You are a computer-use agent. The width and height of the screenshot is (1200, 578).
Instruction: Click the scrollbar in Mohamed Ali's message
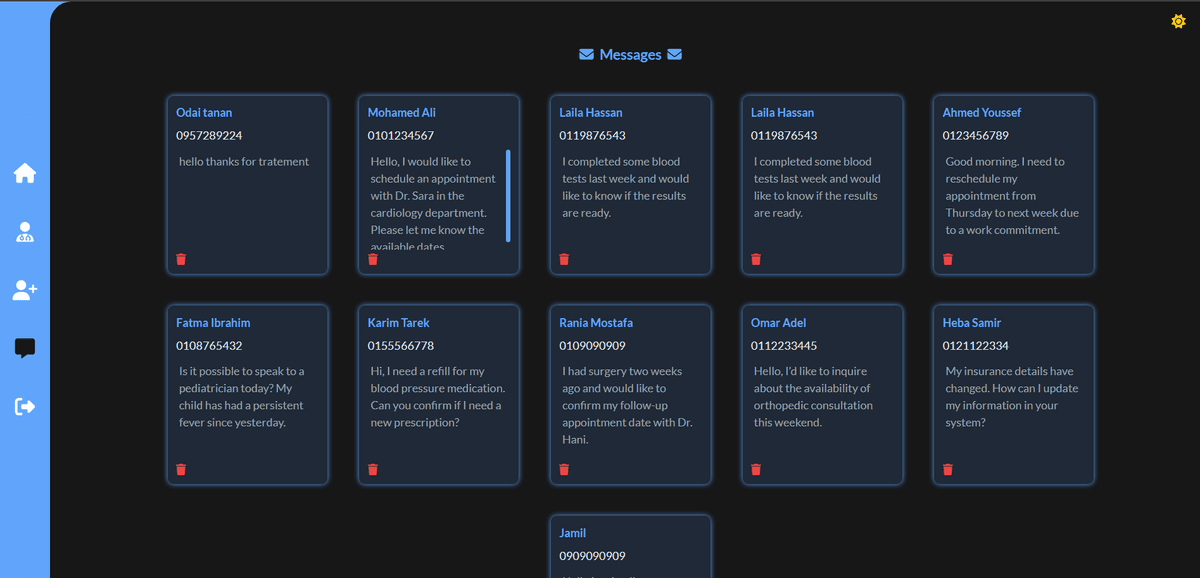[x=508, y=196]
